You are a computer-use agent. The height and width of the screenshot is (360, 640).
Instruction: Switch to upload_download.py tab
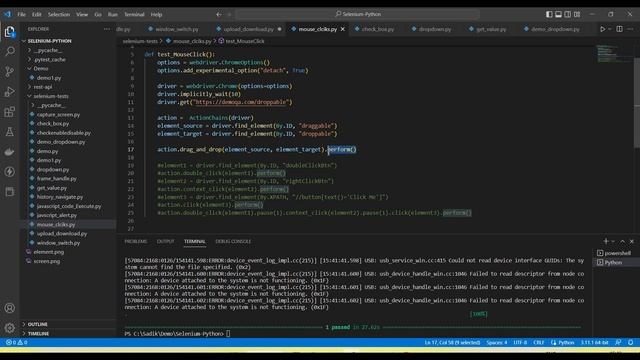click(248, 29)
